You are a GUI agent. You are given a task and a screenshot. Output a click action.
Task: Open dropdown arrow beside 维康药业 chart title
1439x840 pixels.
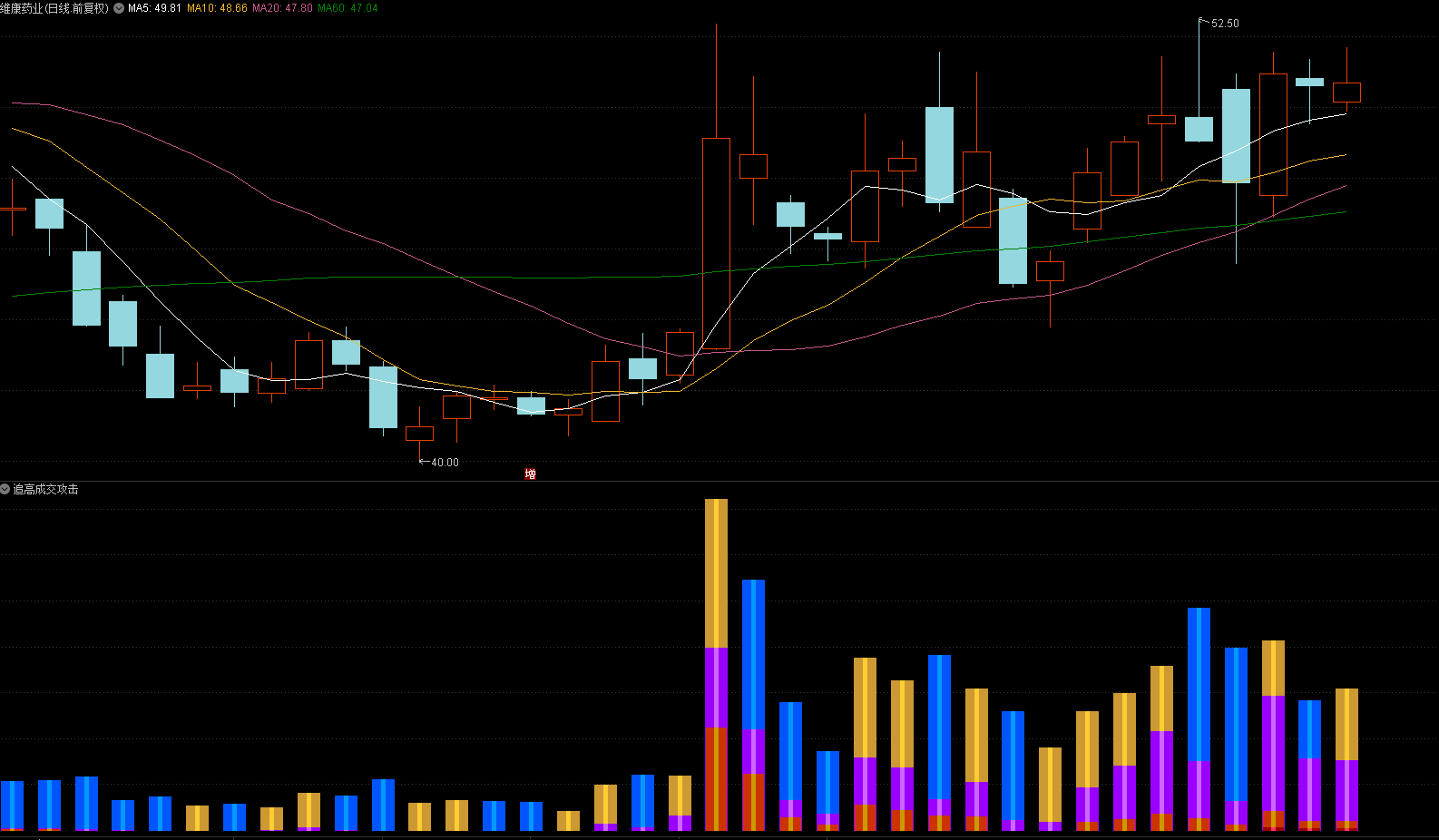pyautogui.click(x=119, y=8)
